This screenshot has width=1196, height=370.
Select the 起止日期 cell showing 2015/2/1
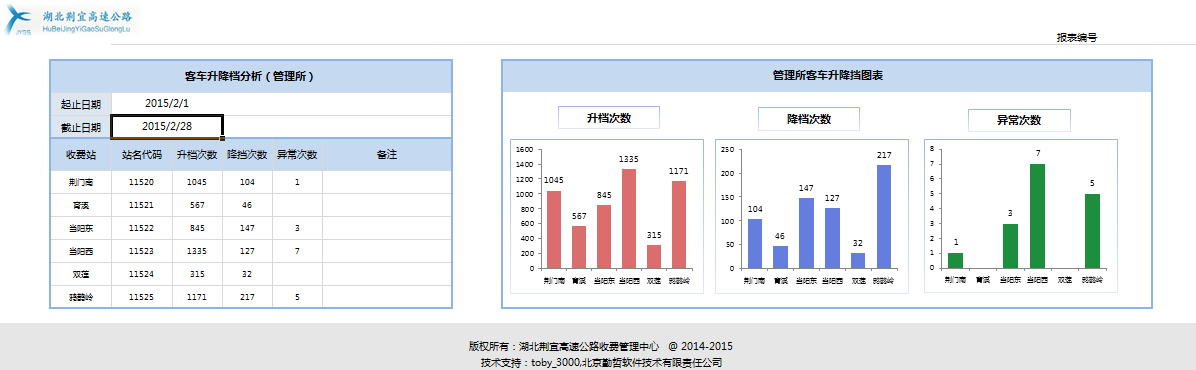coord(167,104)
